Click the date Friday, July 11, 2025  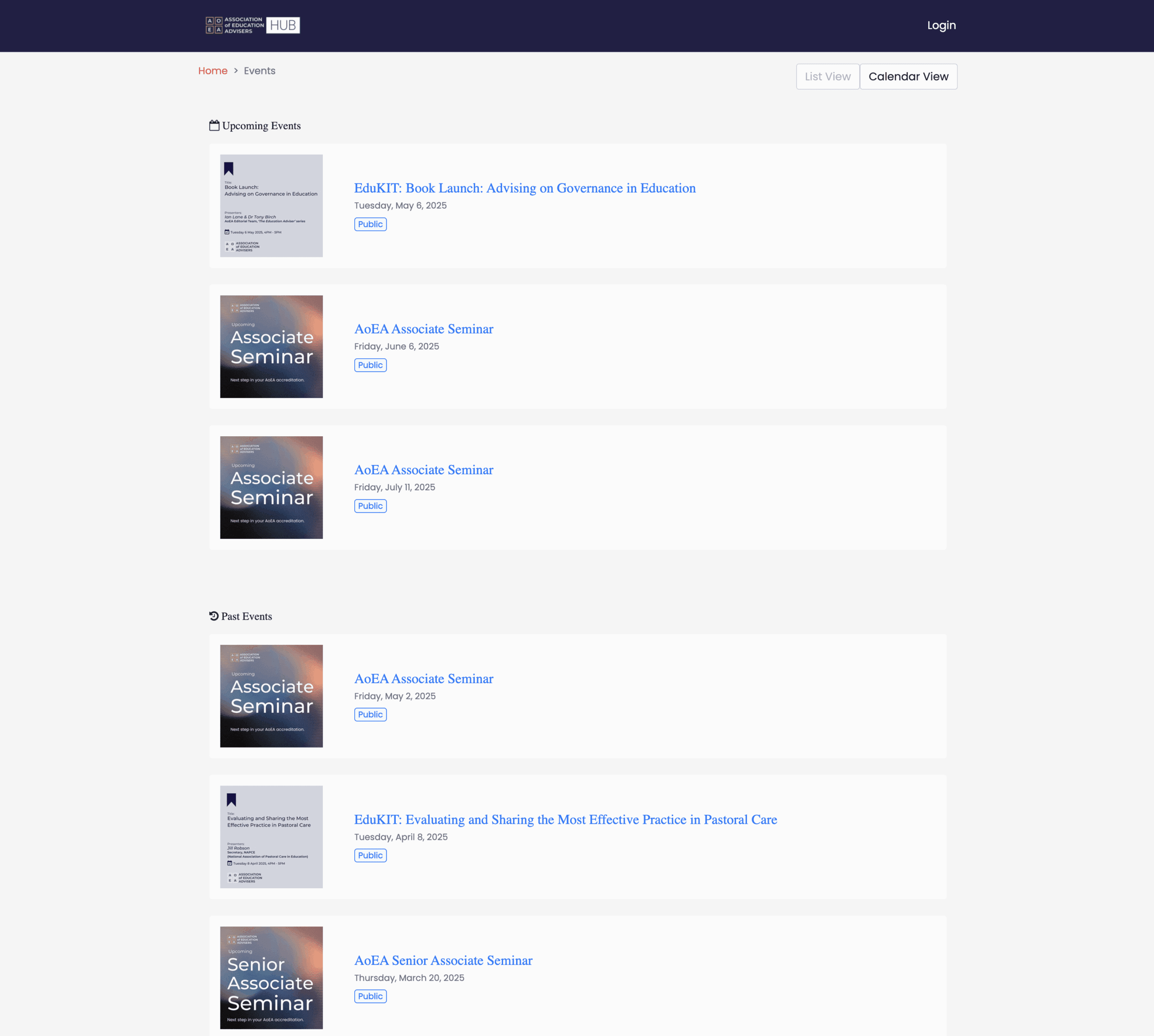(x=394, y=487)
